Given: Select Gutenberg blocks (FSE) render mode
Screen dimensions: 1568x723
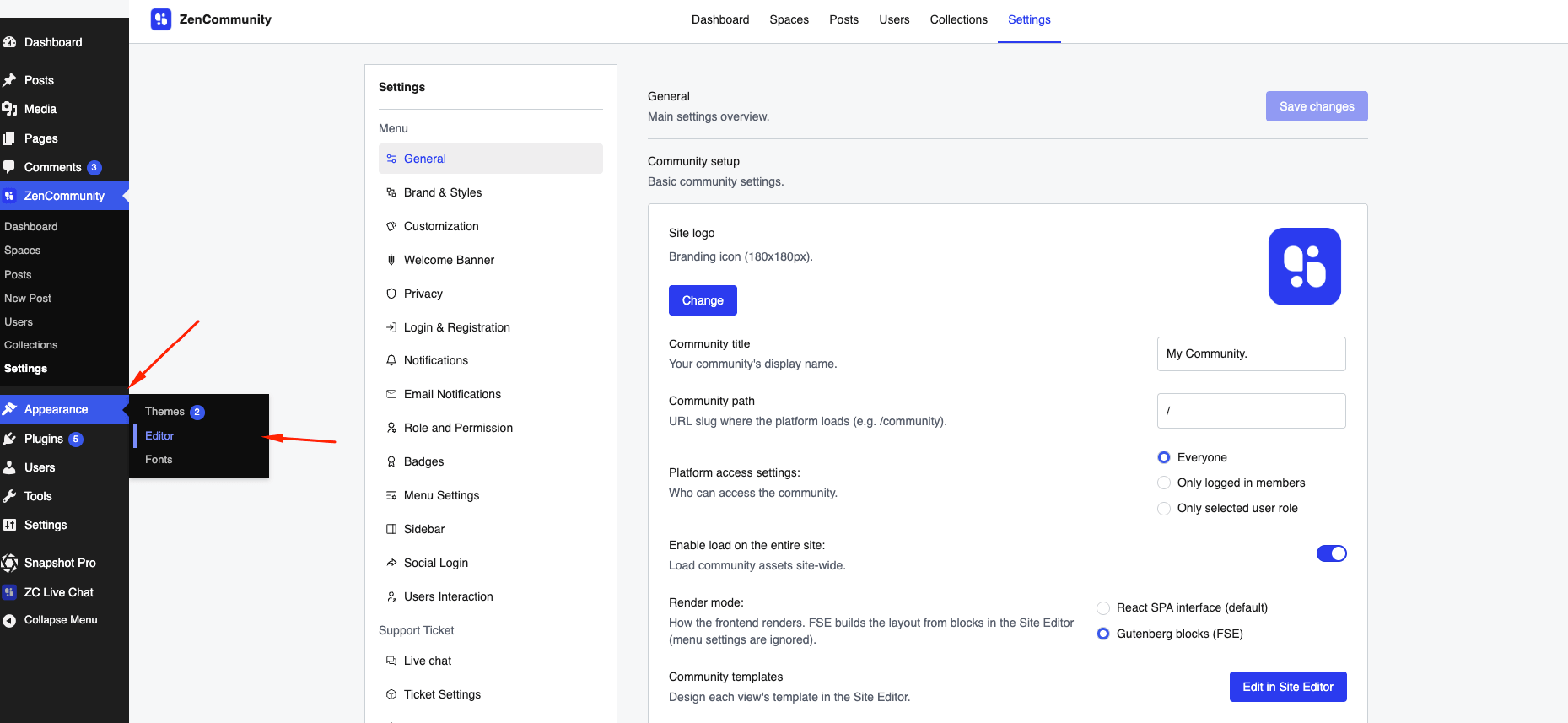Looking at the screenshot, I should pyautogui.click(x=1103, y=634).
